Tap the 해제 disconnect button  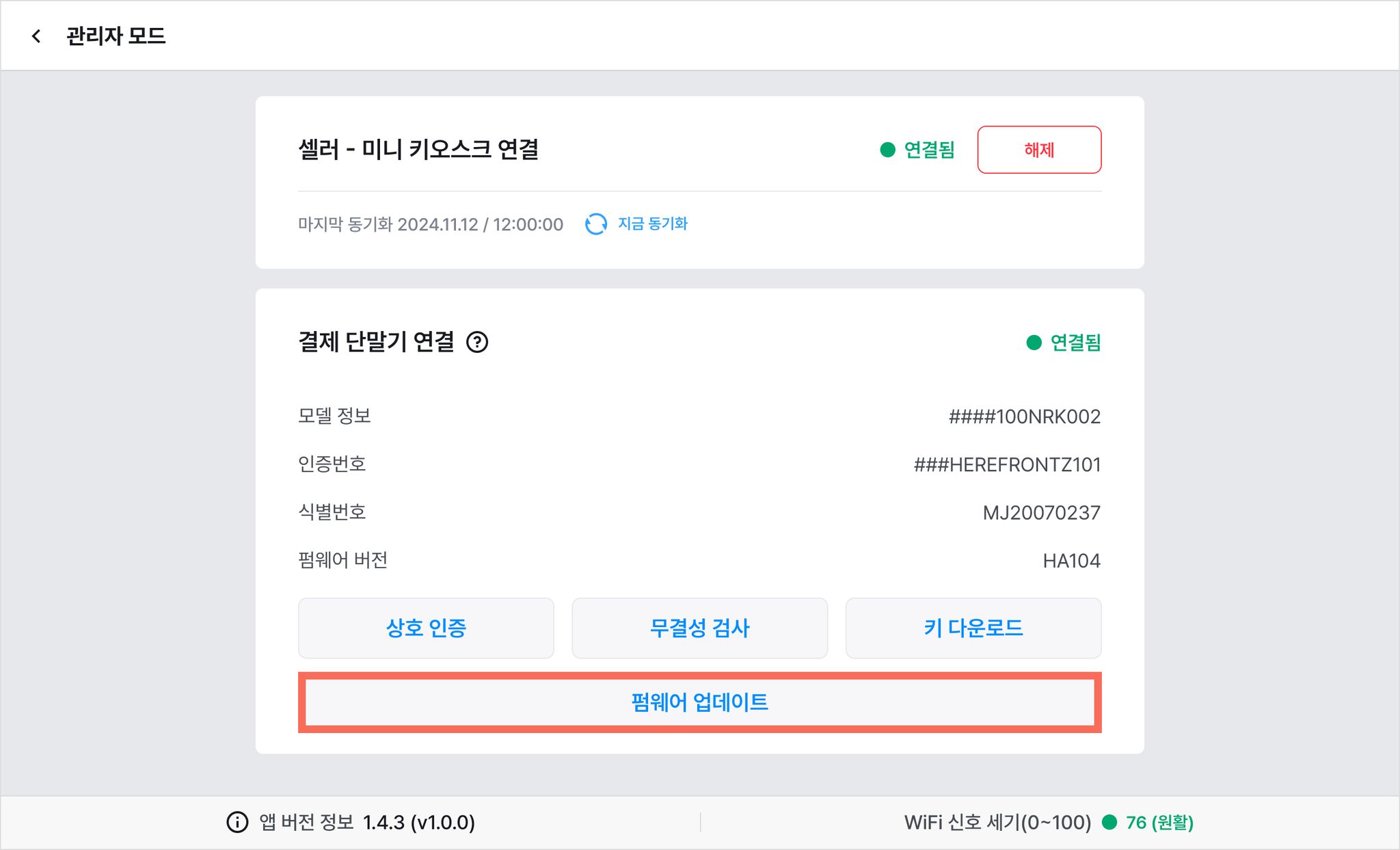1039,150
